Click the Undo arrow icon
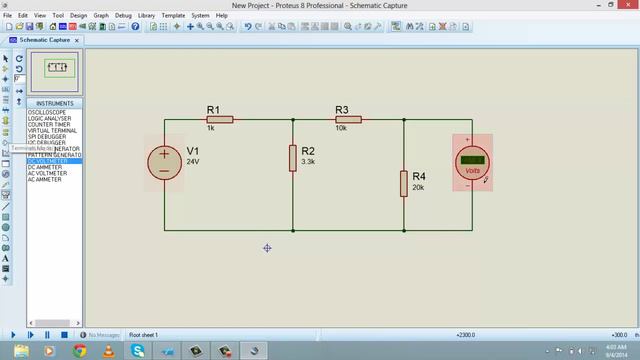The height and width of the screenshot is (360, 640). click(248, 27)
